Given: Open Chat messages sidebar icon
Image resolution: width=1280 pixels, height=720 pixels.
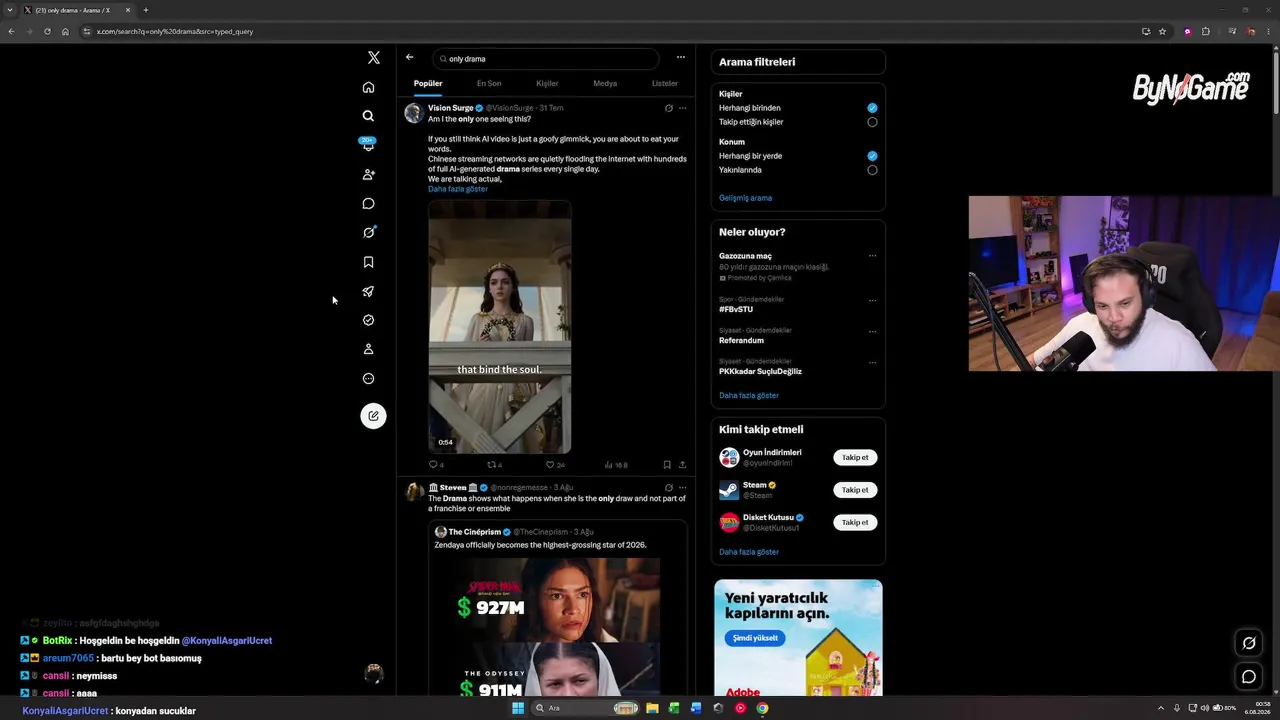Looking at the screenshot, I should click(x=368, y=203).
